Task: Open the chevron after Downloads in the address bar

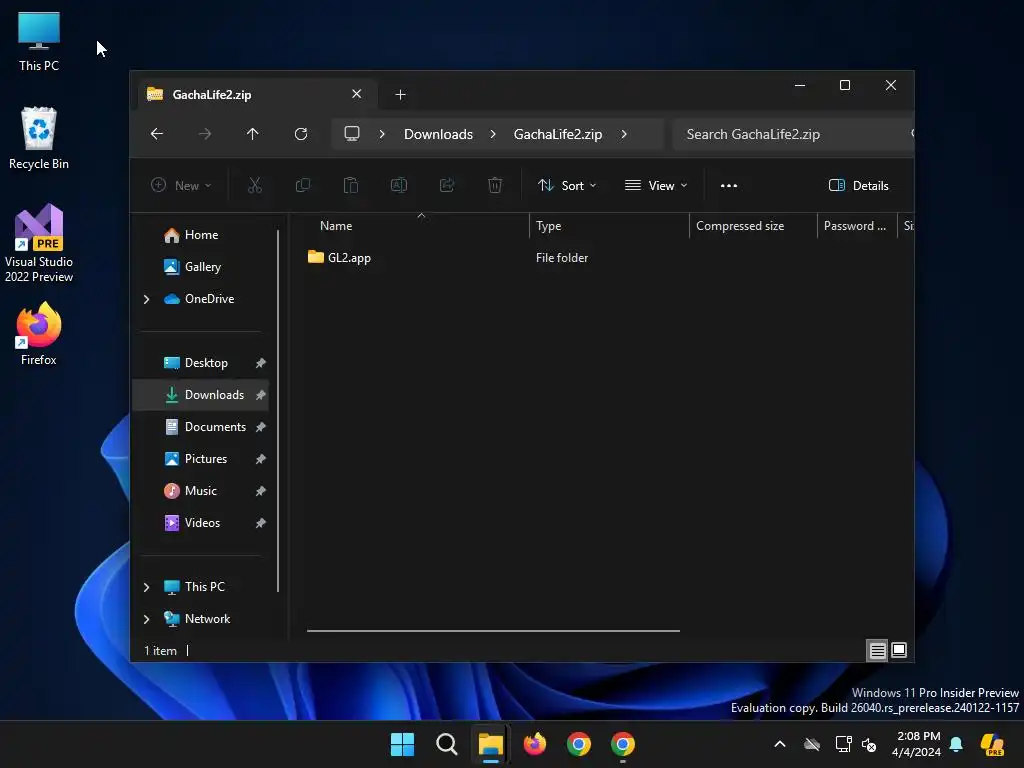Action: (x=493, y=134)
